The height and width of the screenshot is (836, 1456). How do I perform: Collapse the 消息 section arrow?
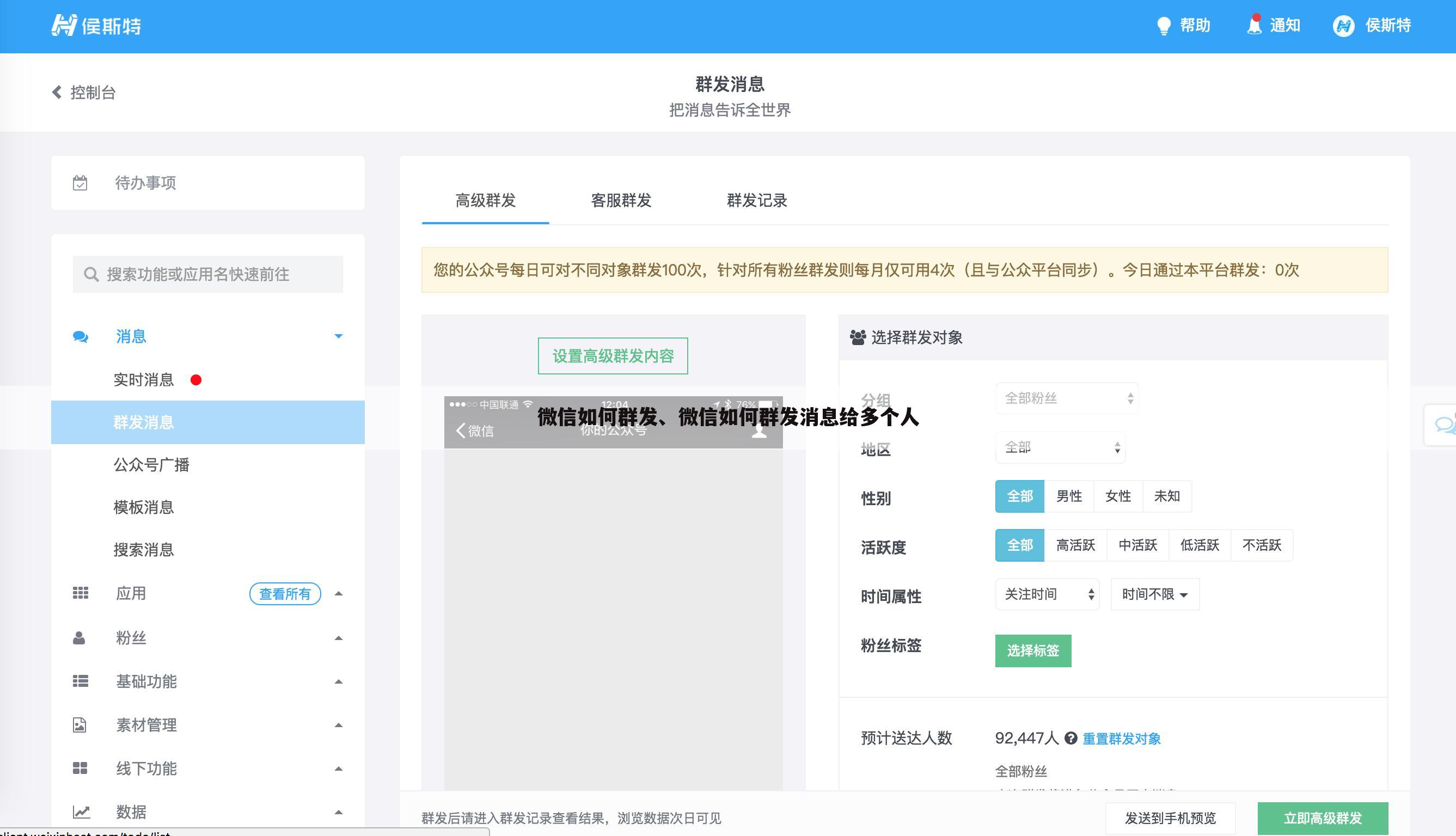coord(338,336)
